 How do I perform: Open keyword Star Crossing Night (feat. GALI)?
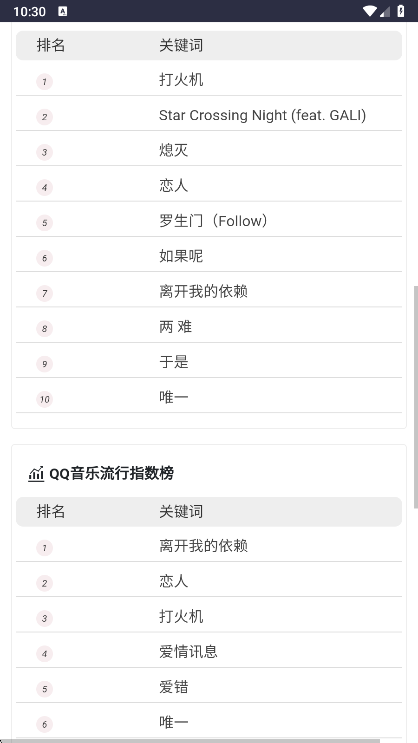coord(263,115)
